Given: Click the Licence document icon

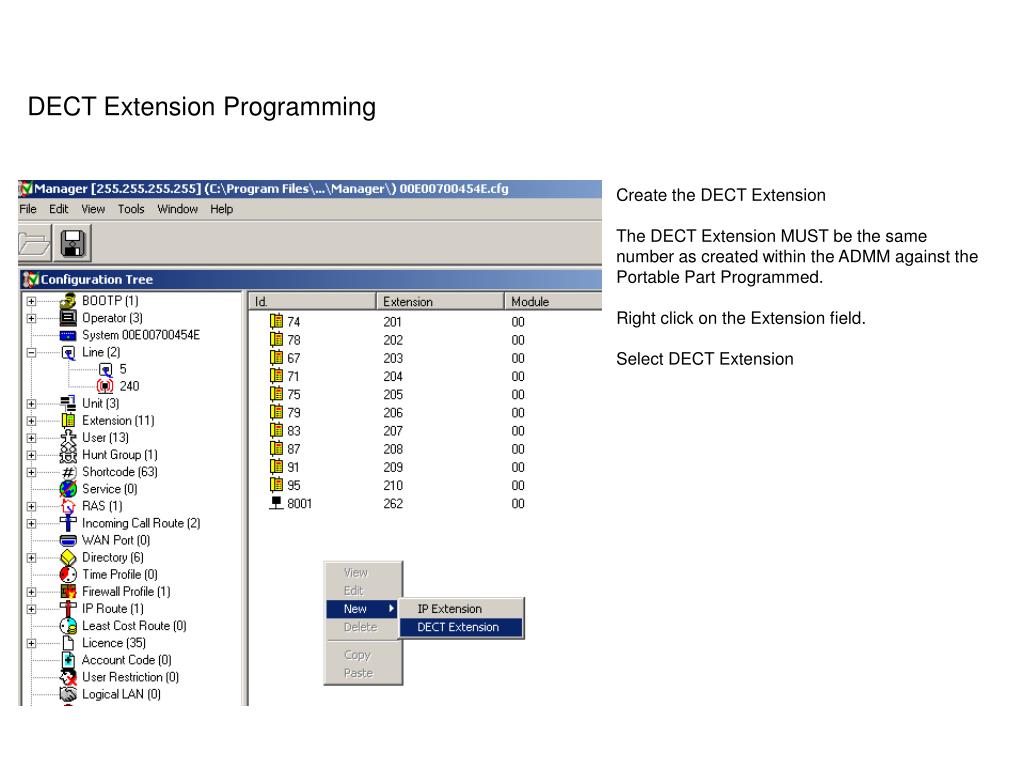Looking at the screenshot, I should tap(68, 643).
